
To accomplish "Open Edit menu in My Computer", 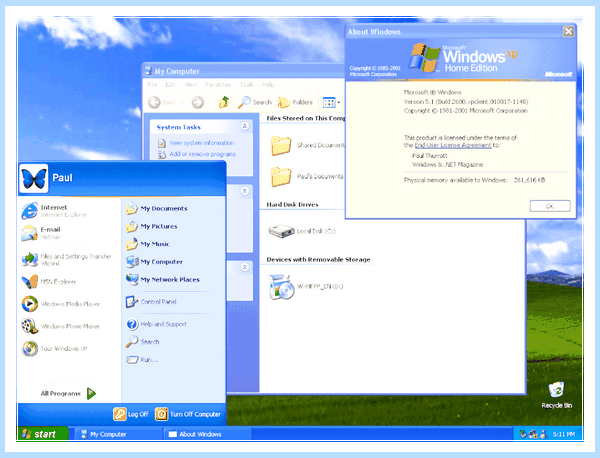I will (170, 85).
